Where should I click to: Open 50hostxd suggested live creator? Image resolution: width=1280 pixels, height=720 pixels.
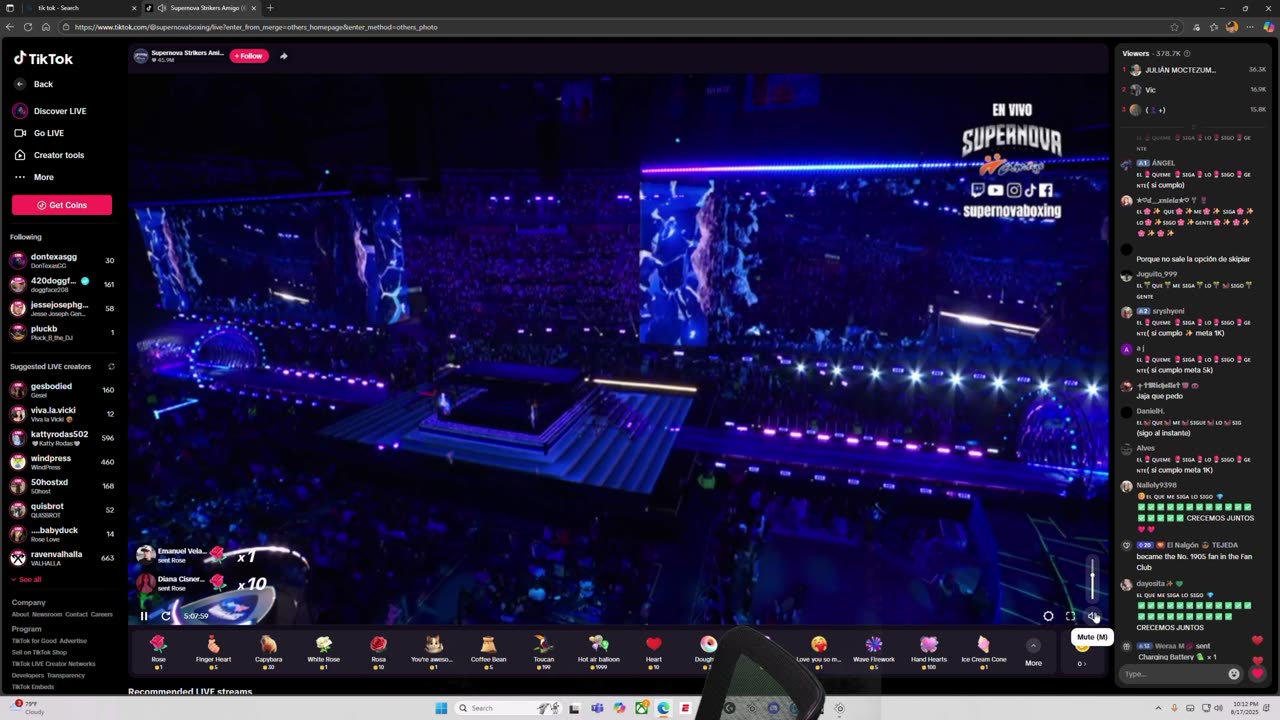62,486
